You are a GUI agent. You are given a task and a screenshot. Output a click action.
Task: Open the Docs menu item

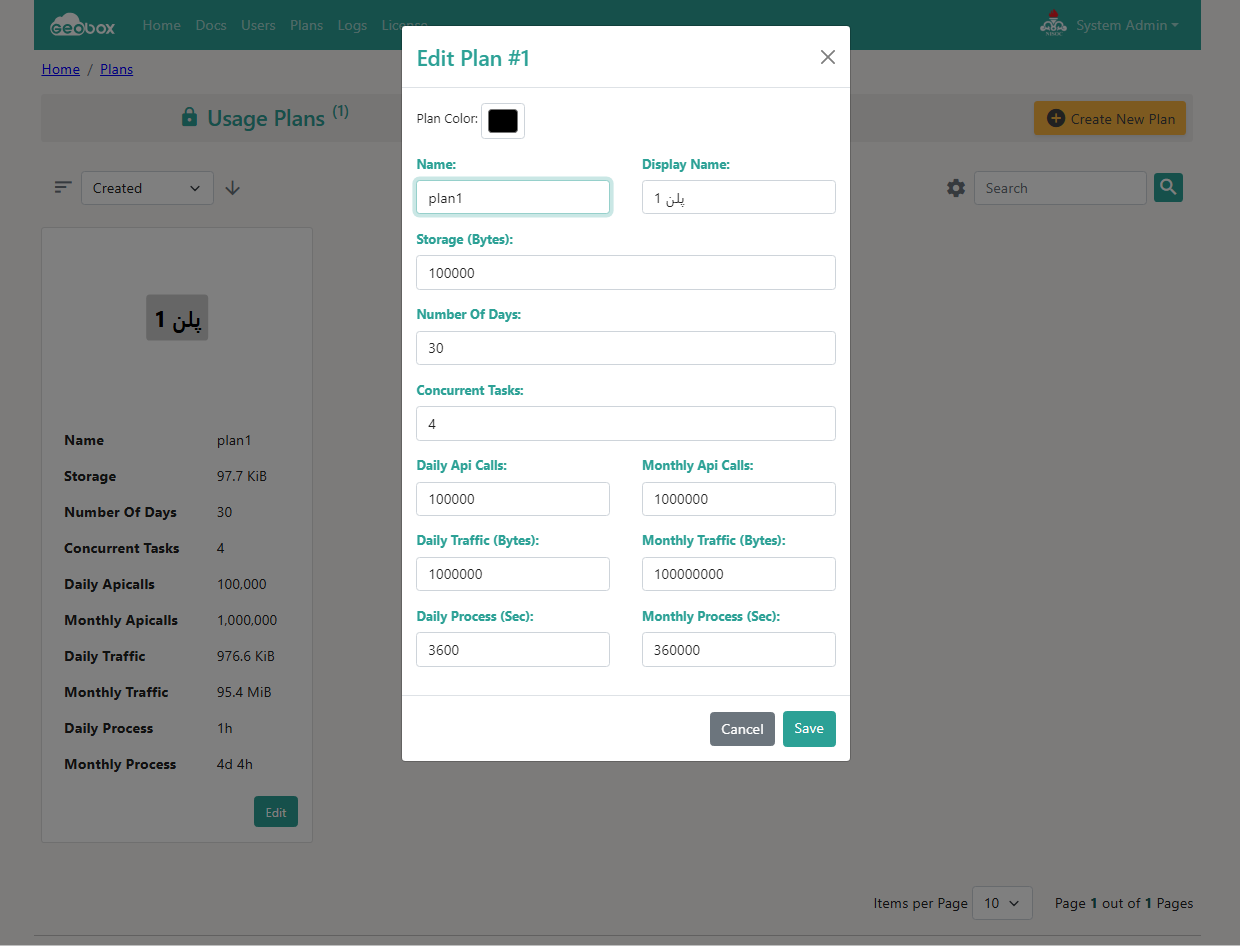click(211, 25)
